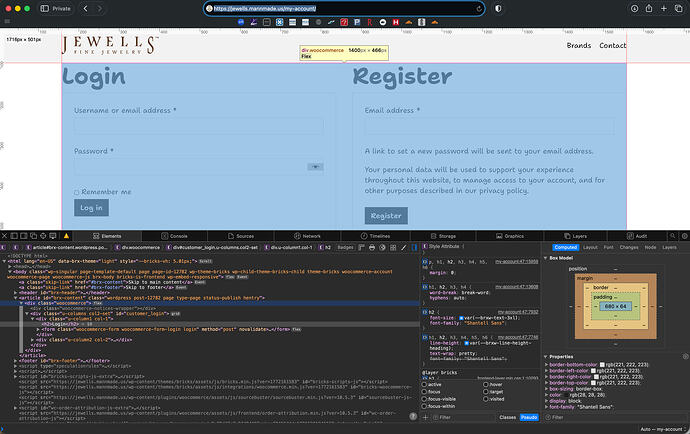Click the Share icon in Safari toolbar

(x=649, y=8)
